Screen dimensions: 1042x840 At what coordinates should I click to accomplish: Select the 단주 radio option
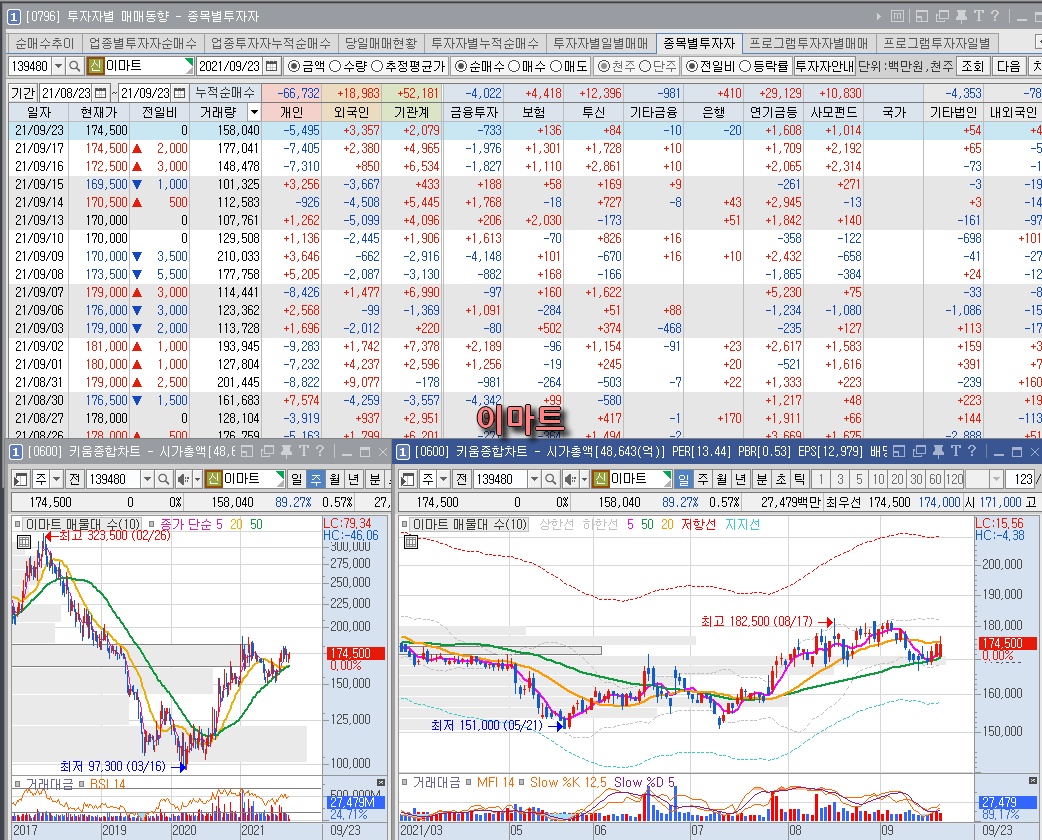pos(658,66)
